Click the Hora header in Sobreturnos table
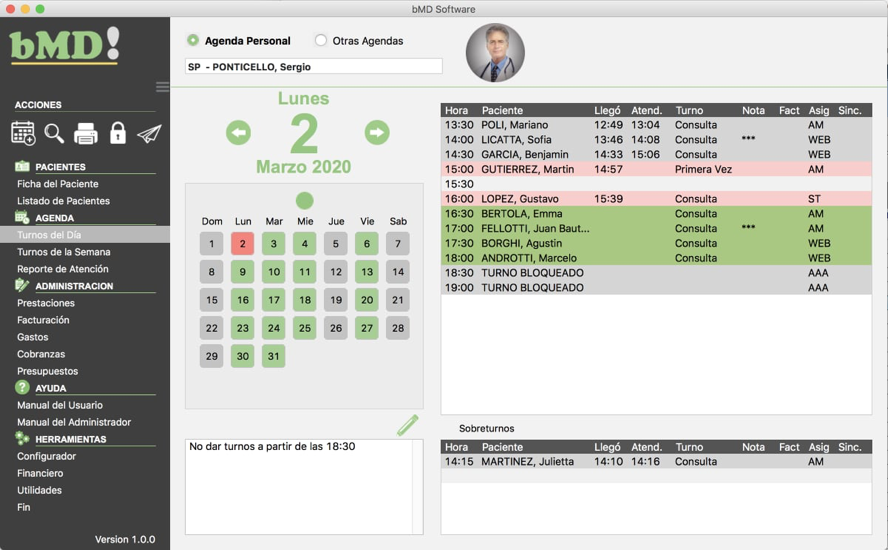Viewport: 888px width, 550px height. point(456,447)
